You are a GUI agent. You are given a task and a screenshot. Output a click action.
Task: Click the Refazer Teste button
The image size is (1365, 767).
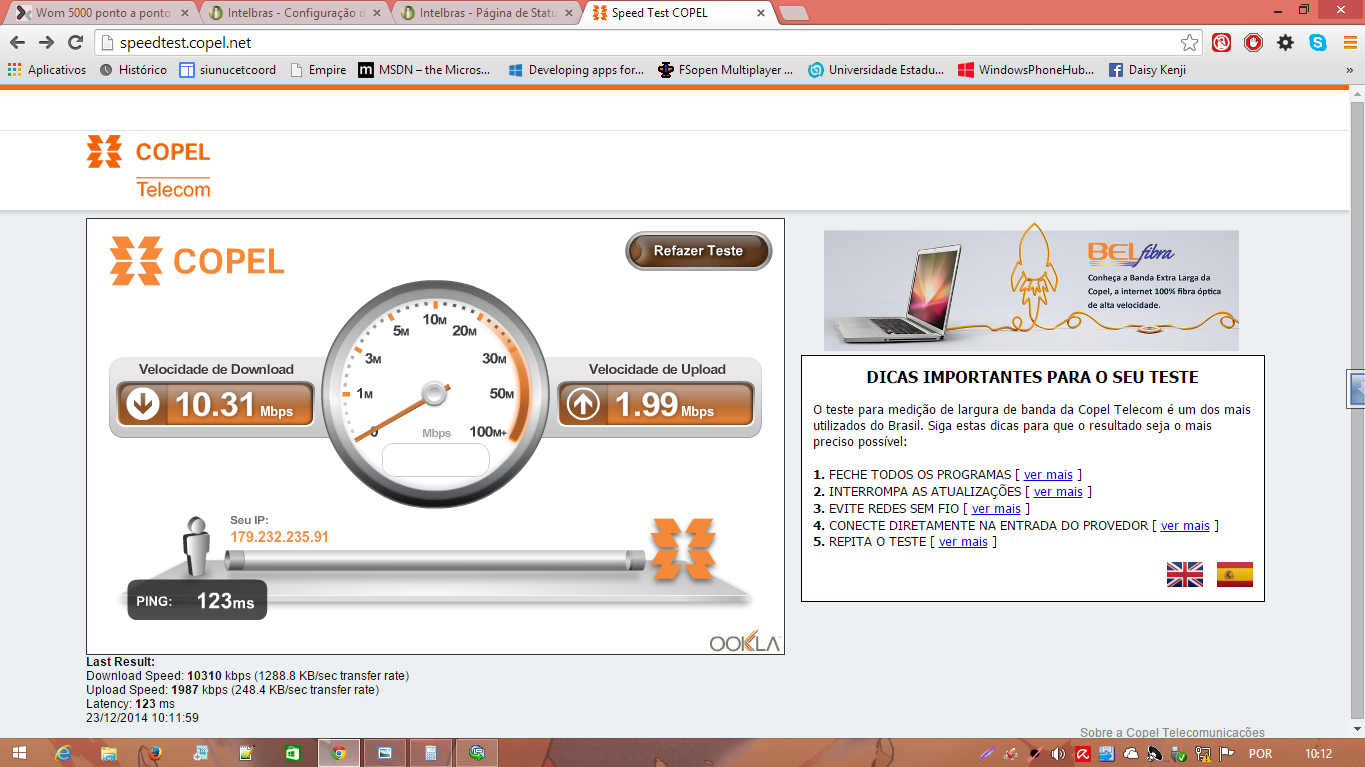click(698, 251)
